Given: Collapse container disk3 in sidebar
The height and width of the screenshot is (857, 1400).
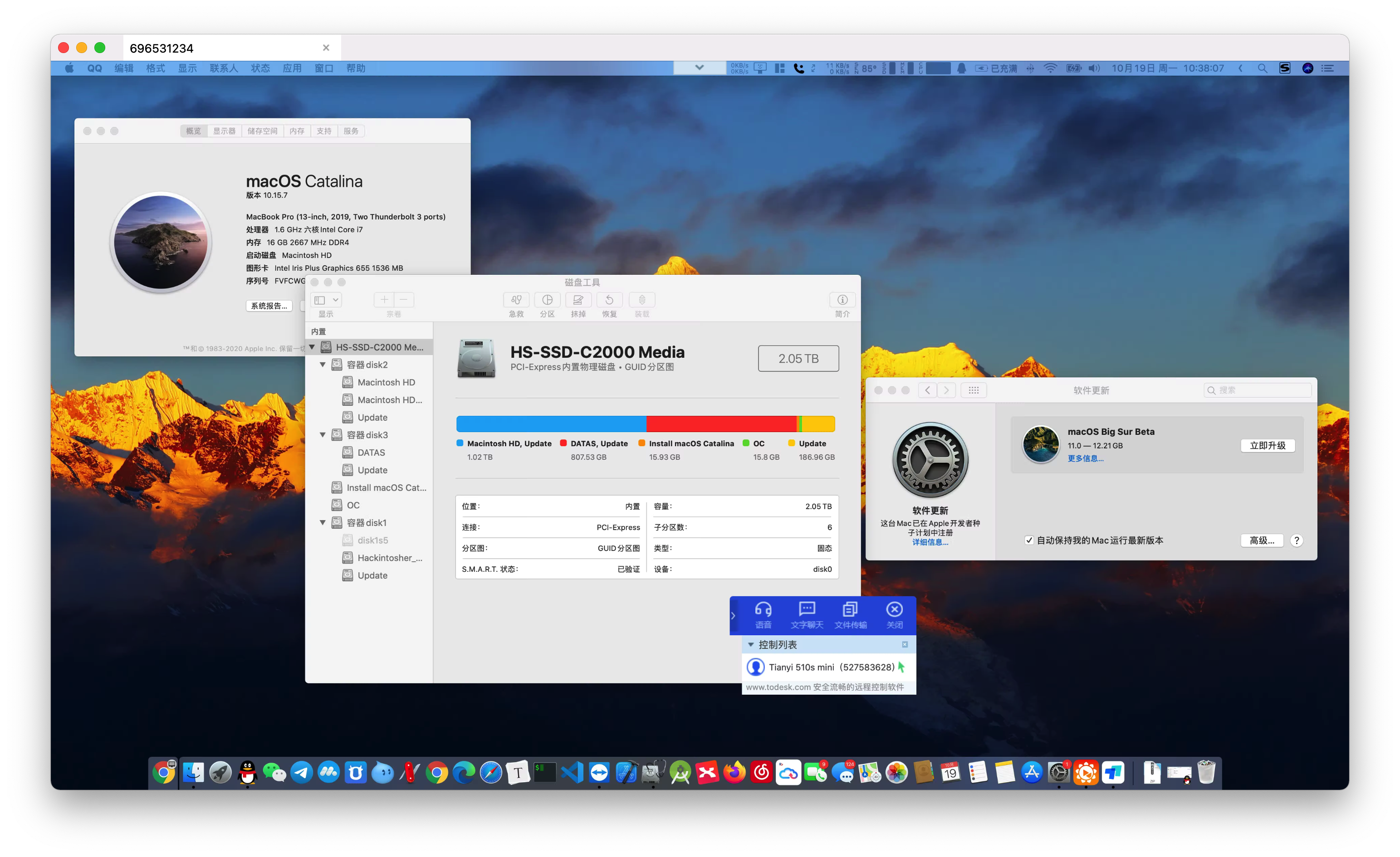Looking at the screenshot, I should click(323, 435).
